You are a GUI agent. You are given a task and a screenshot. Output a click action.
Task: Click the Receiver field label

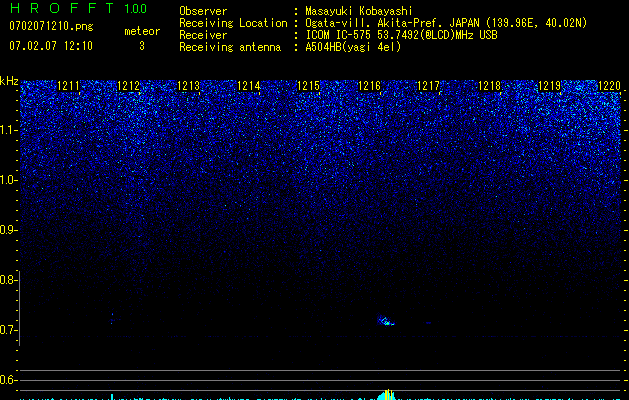[x=203, y=35]
